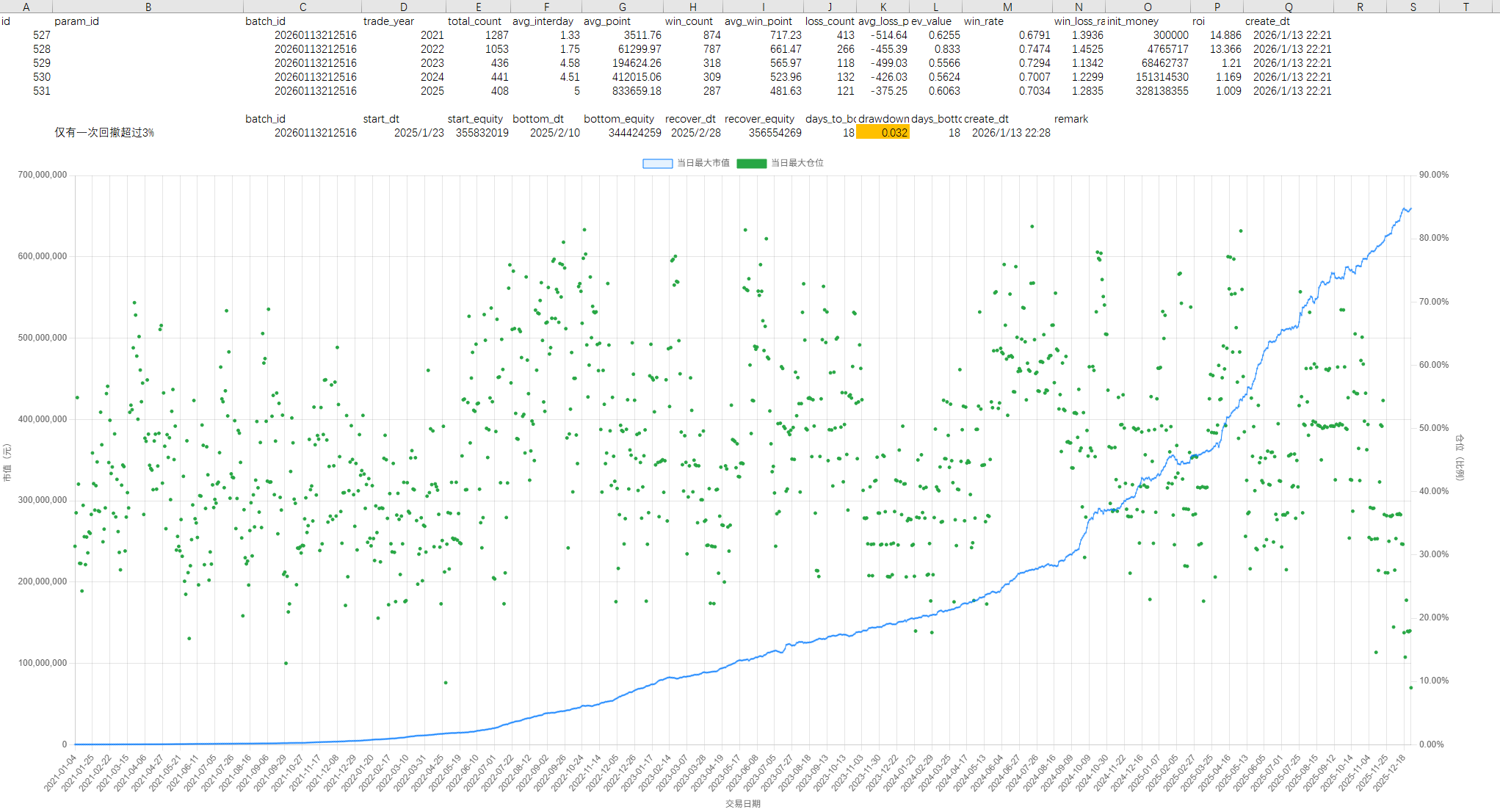
Task: Select the remark header cell
Action: 1070,119
